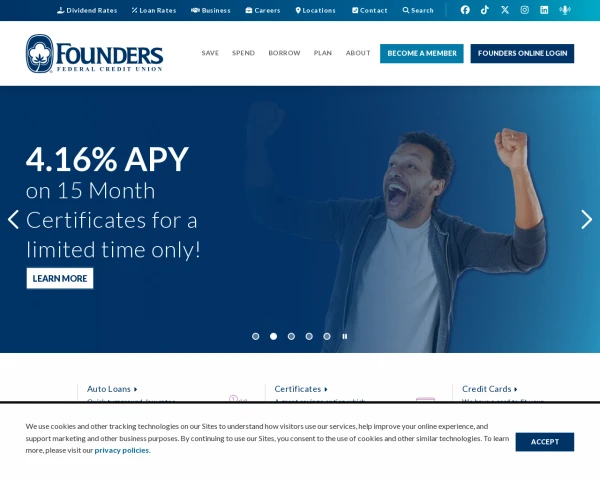Open the Certificates link

tap(301, 389)
